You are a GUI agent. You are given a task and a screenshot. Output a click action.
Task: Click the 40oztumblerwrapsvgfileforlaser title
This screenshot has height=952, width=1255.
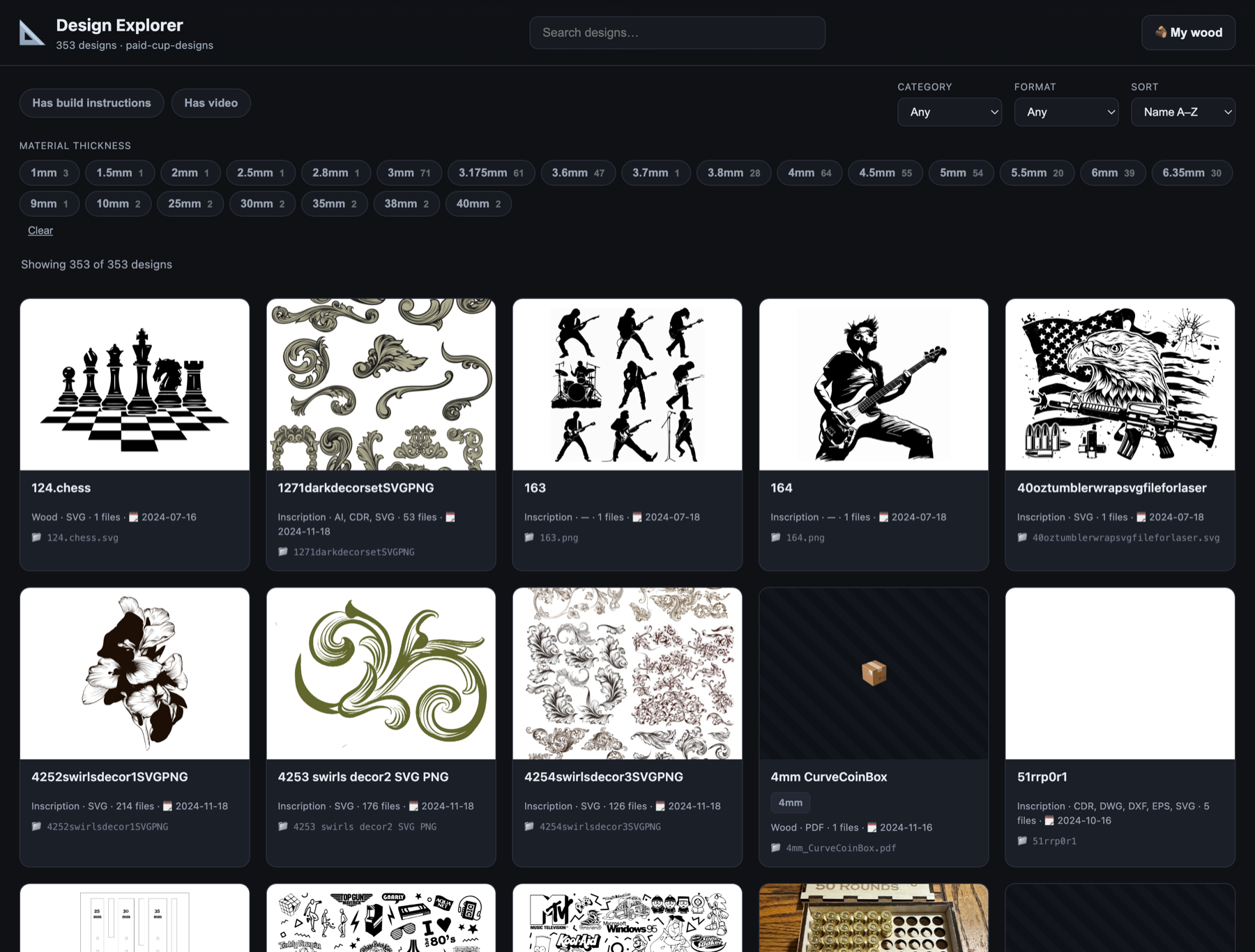pyautogui.click(x=1111, y=488)
